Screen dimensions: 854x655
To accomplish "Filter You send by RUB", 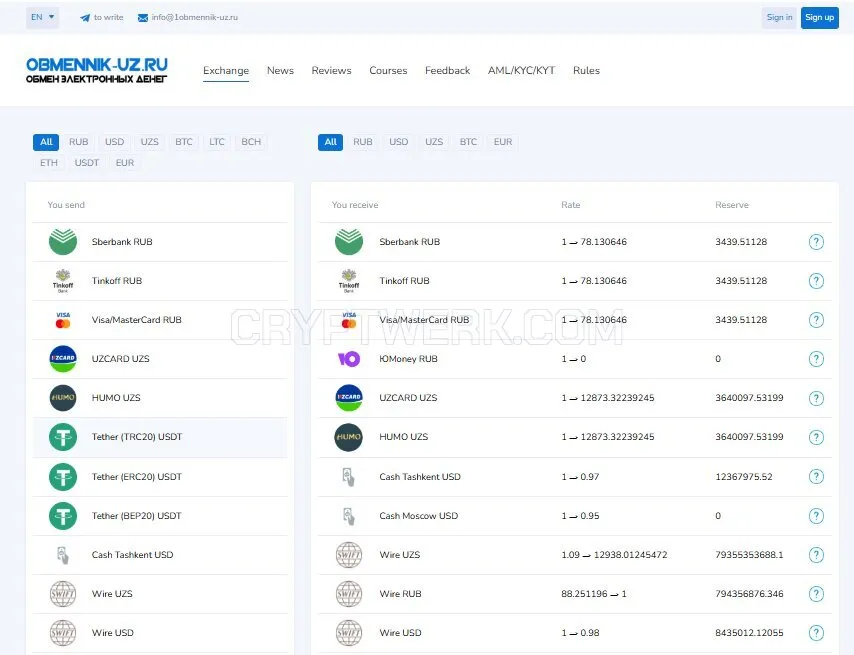I will click(x=78, y=142).
